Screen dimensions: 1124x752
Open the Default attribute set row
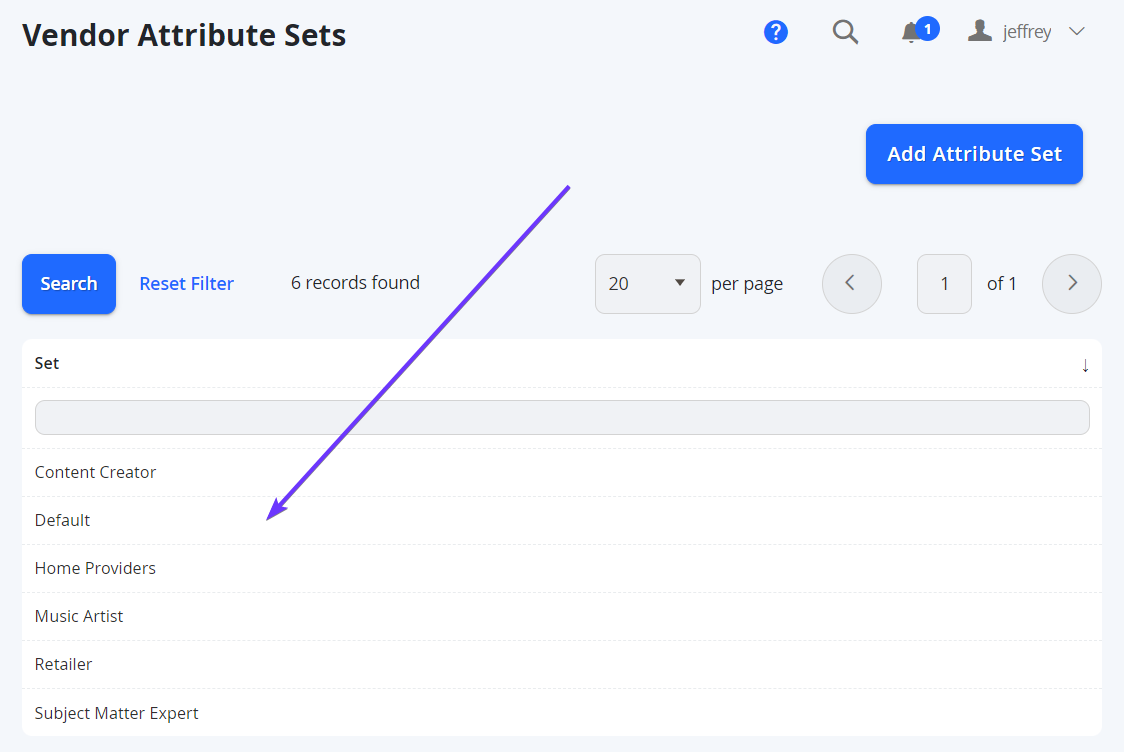pyautogui.click(x=562, y=520)
